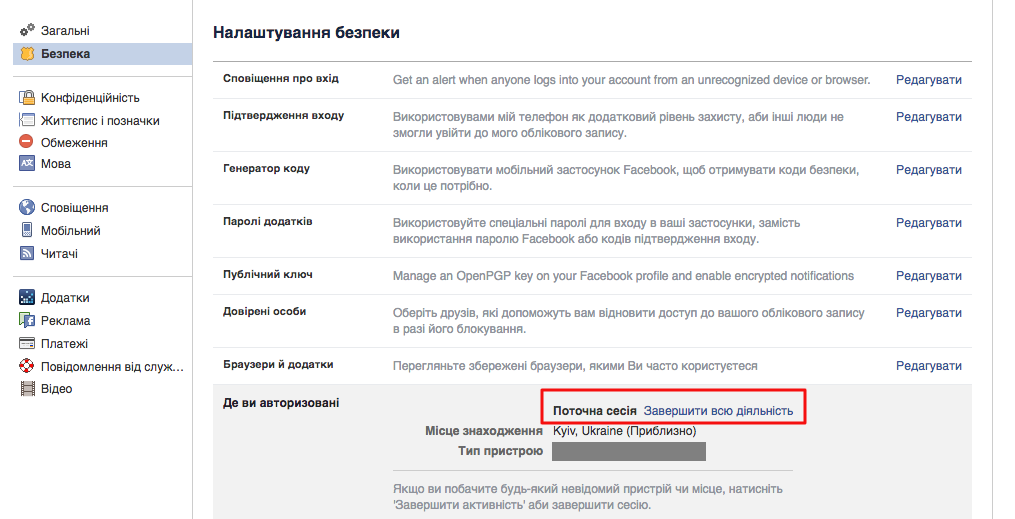Go to Додатки in the sidebar
The width and height of the screenshot is (1015, 519).
[65, 298]
